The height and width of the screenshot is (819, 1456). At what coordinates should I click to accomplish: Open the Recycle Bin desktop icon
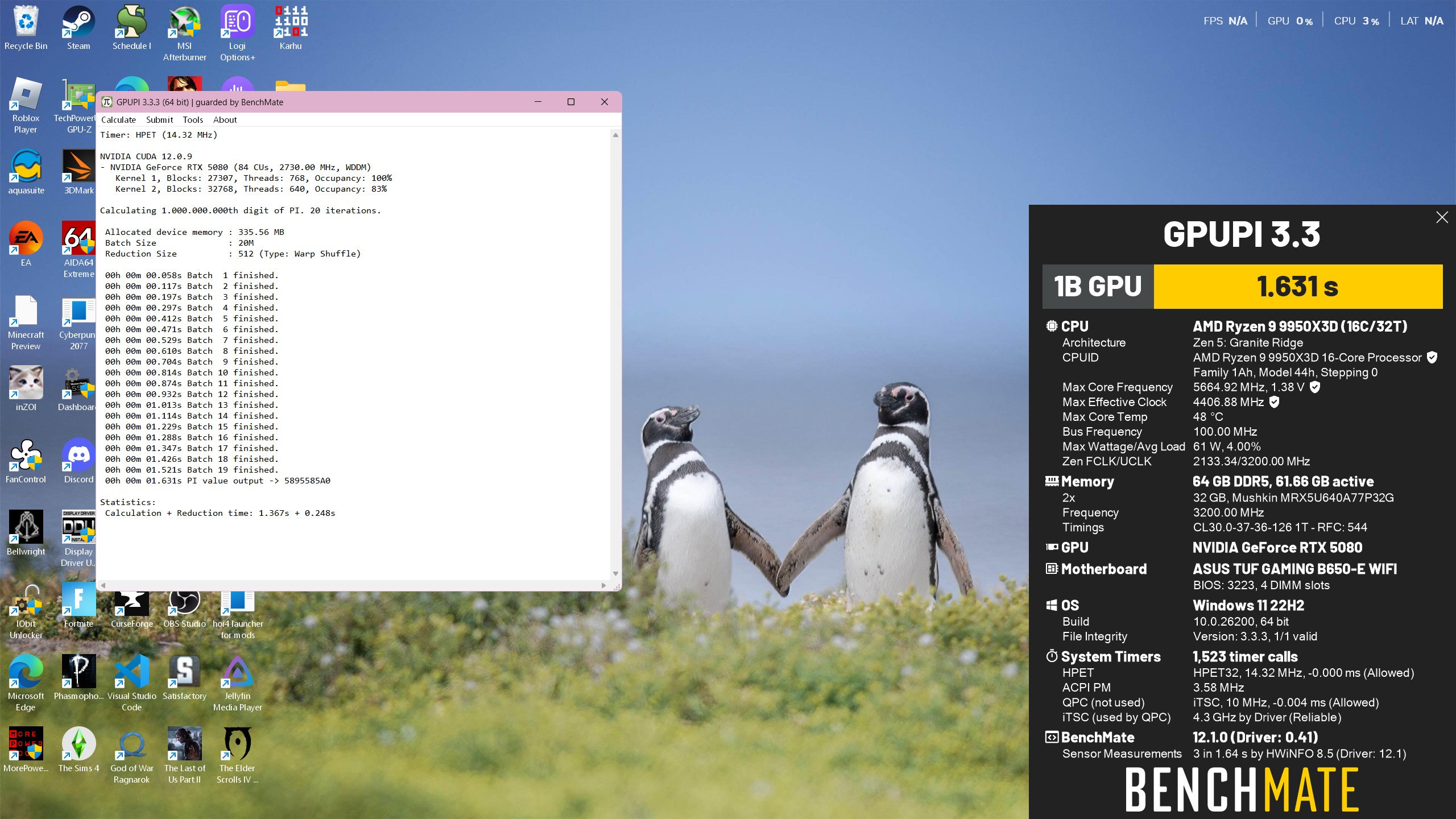[26, 28]
